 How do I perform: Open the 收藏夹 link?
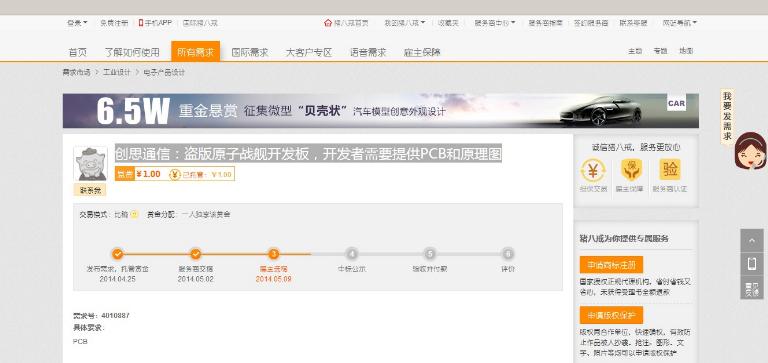448,23
